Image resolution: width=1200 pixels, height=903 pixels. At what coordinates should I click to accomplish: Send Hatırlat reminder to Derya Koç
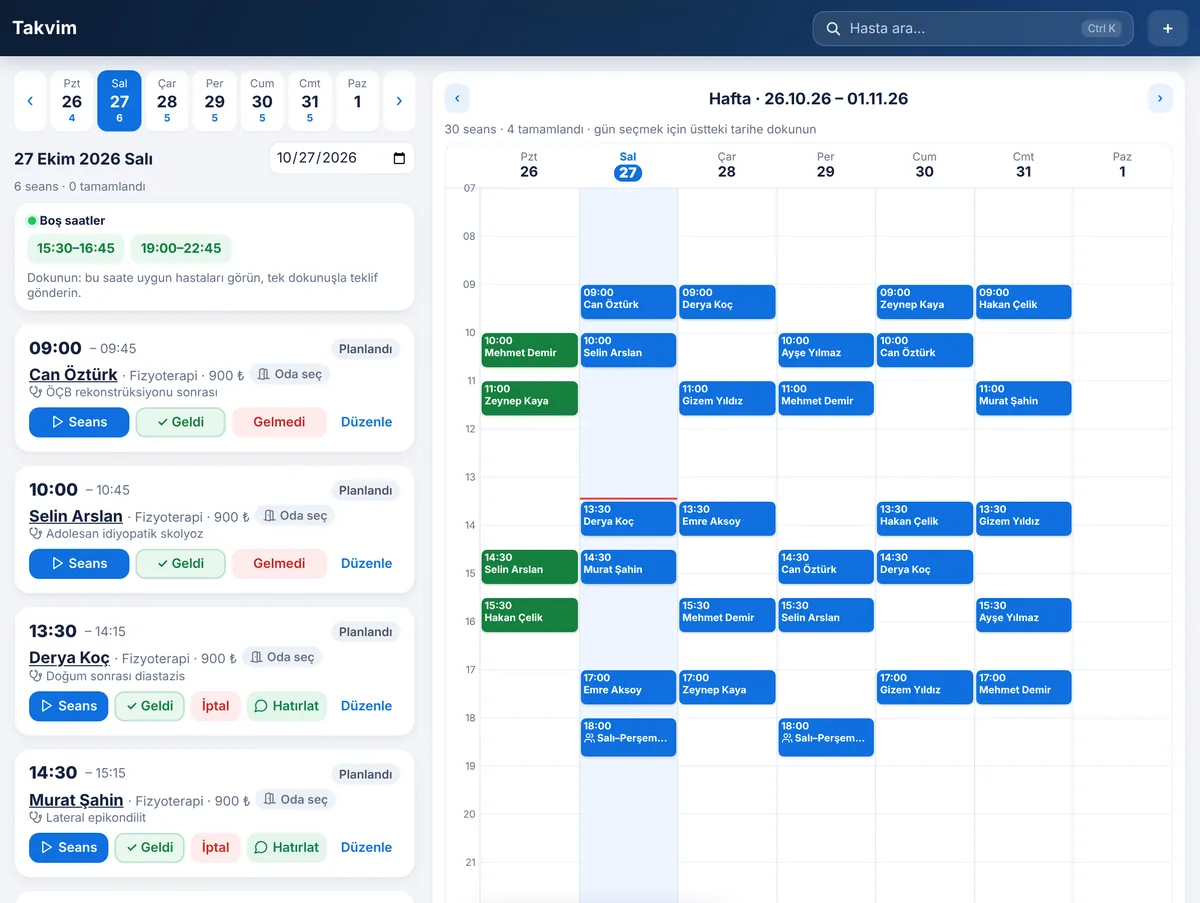(x=287, y=706)
